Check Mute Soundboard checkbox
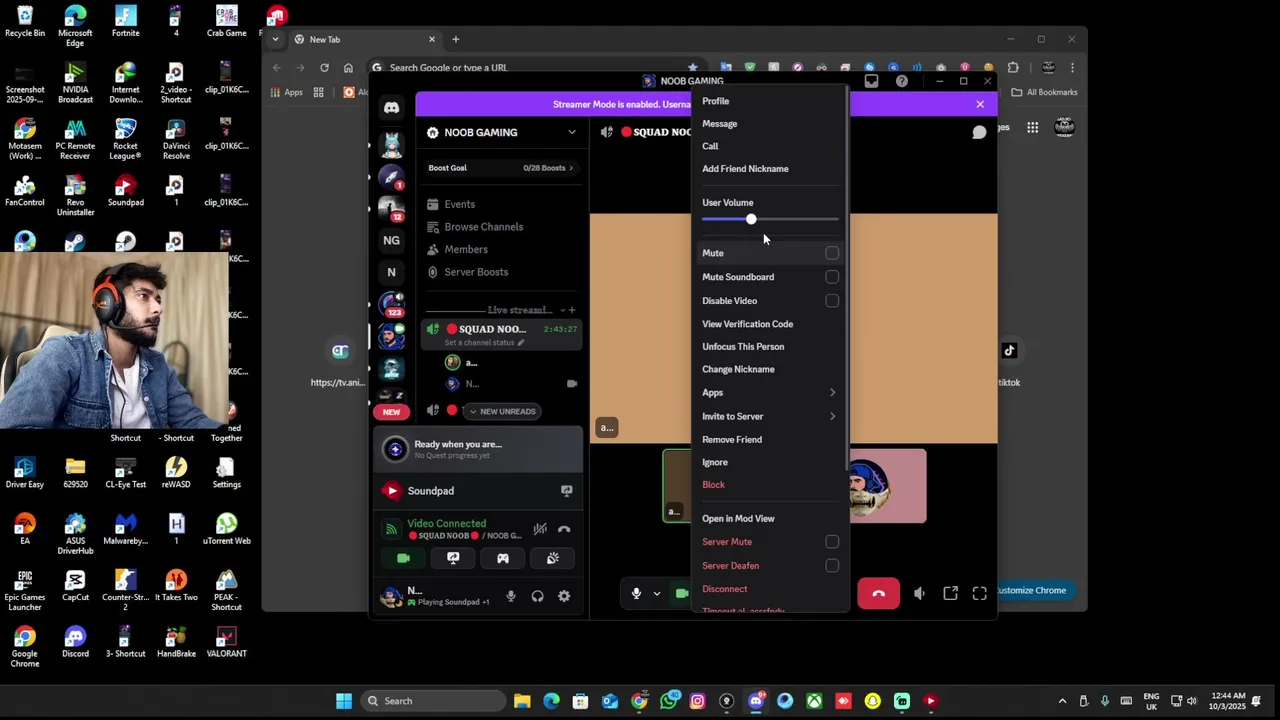The image size is (1280, 720). click(832, 277)
